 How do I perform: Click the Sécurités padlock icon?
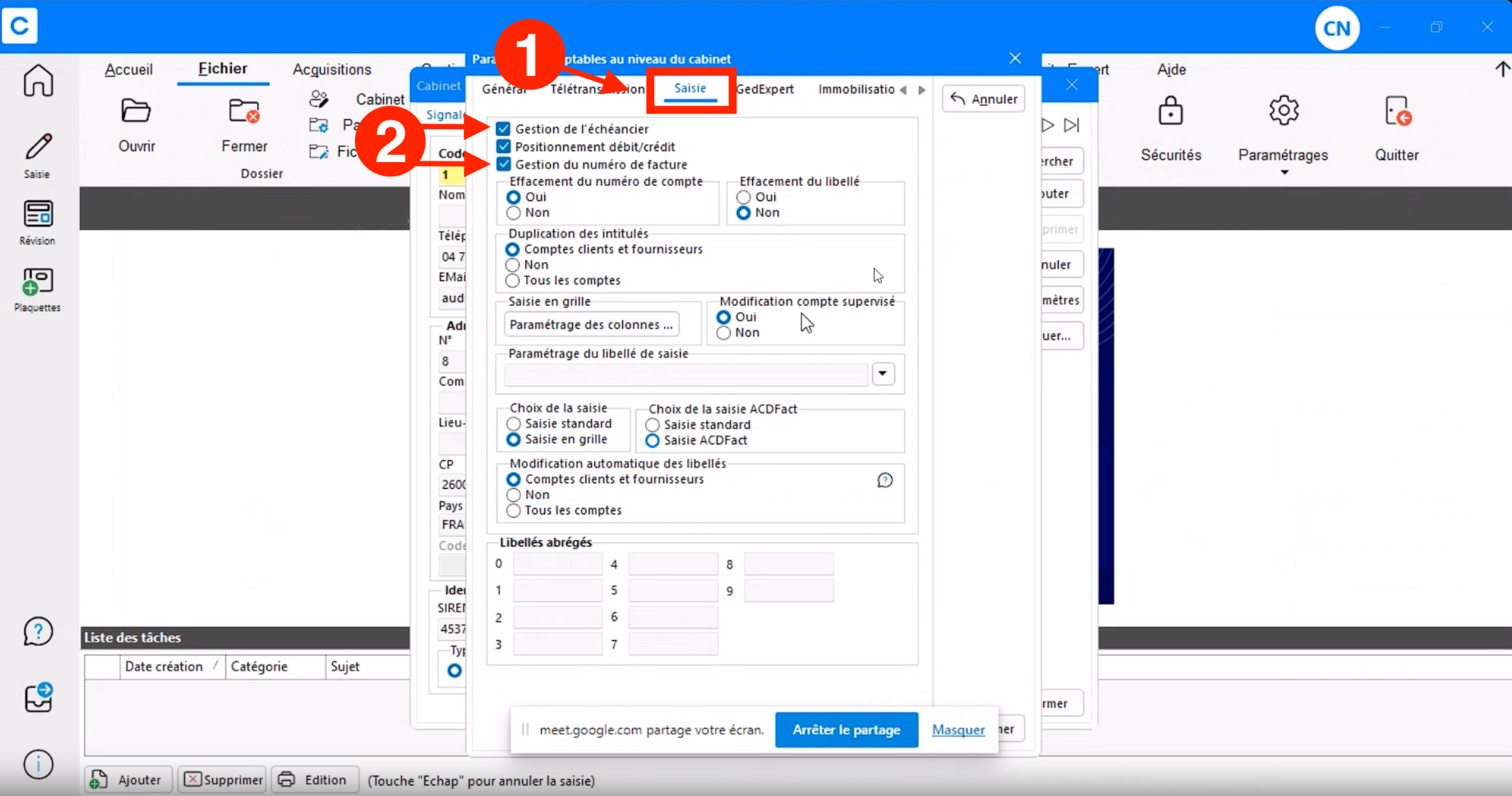coord(1170,111)
